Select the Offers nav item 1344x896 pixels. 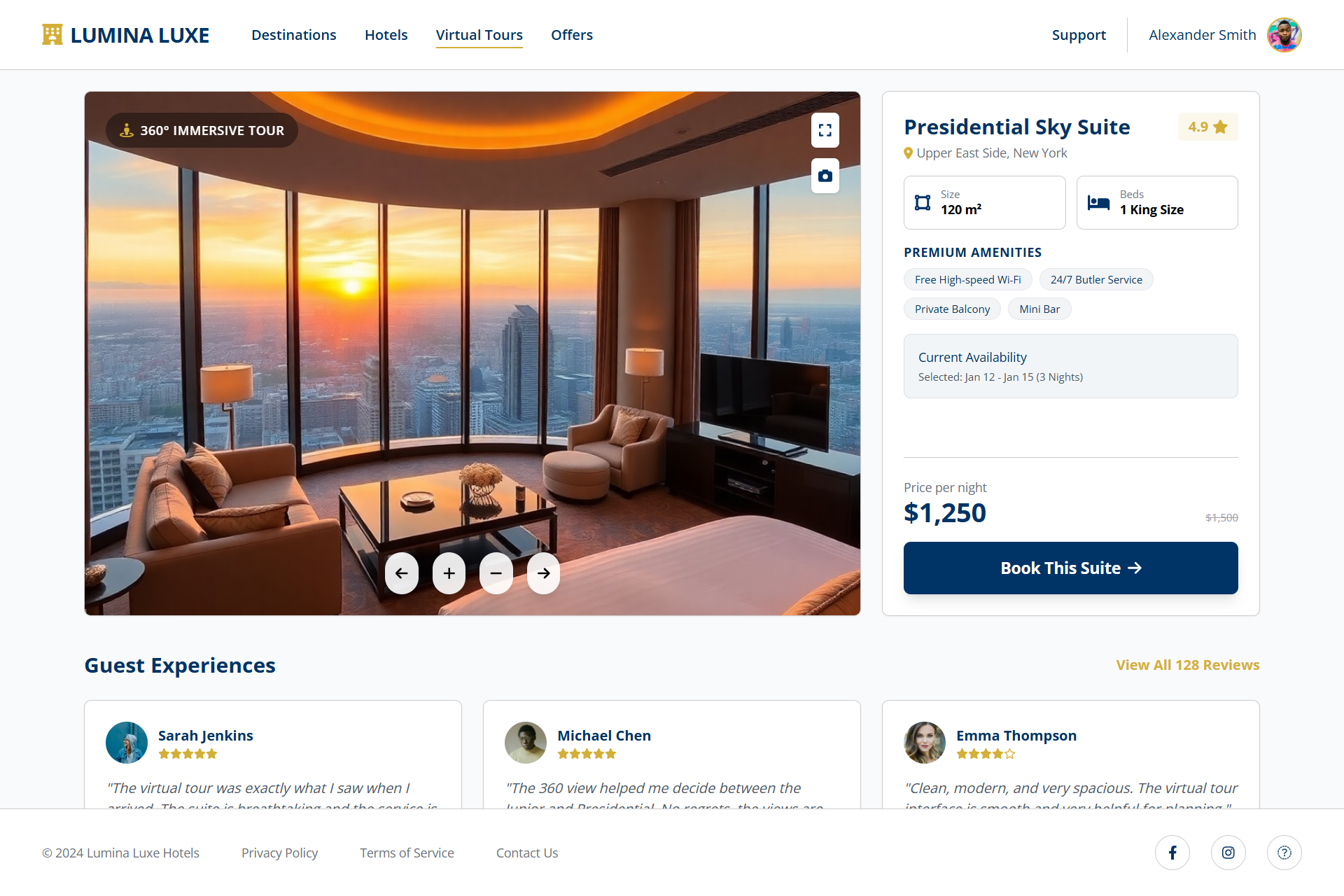(572, 35)
